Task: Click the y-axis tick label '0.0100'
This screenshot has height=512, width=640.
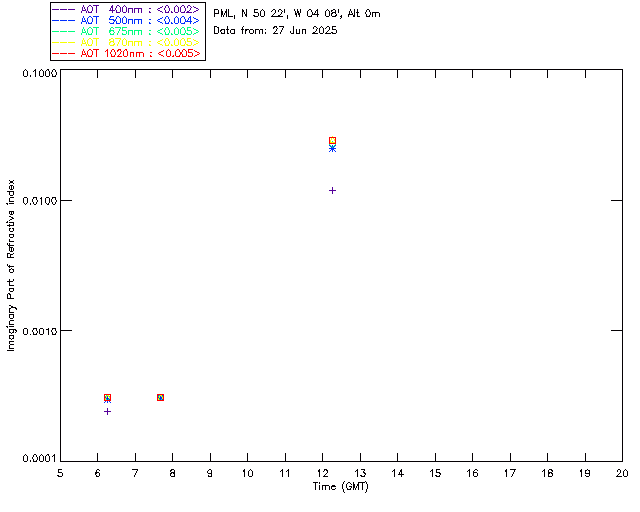Action: point(39,201)
